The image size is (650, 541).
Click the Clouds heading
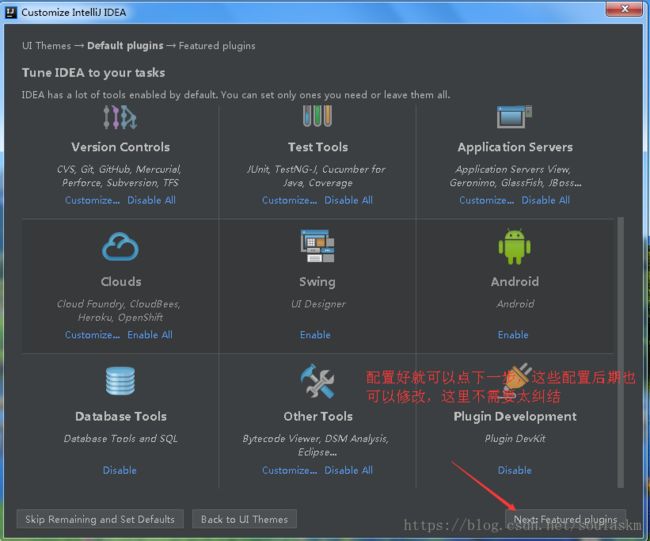pyautogui.click(x=121, y=281)
